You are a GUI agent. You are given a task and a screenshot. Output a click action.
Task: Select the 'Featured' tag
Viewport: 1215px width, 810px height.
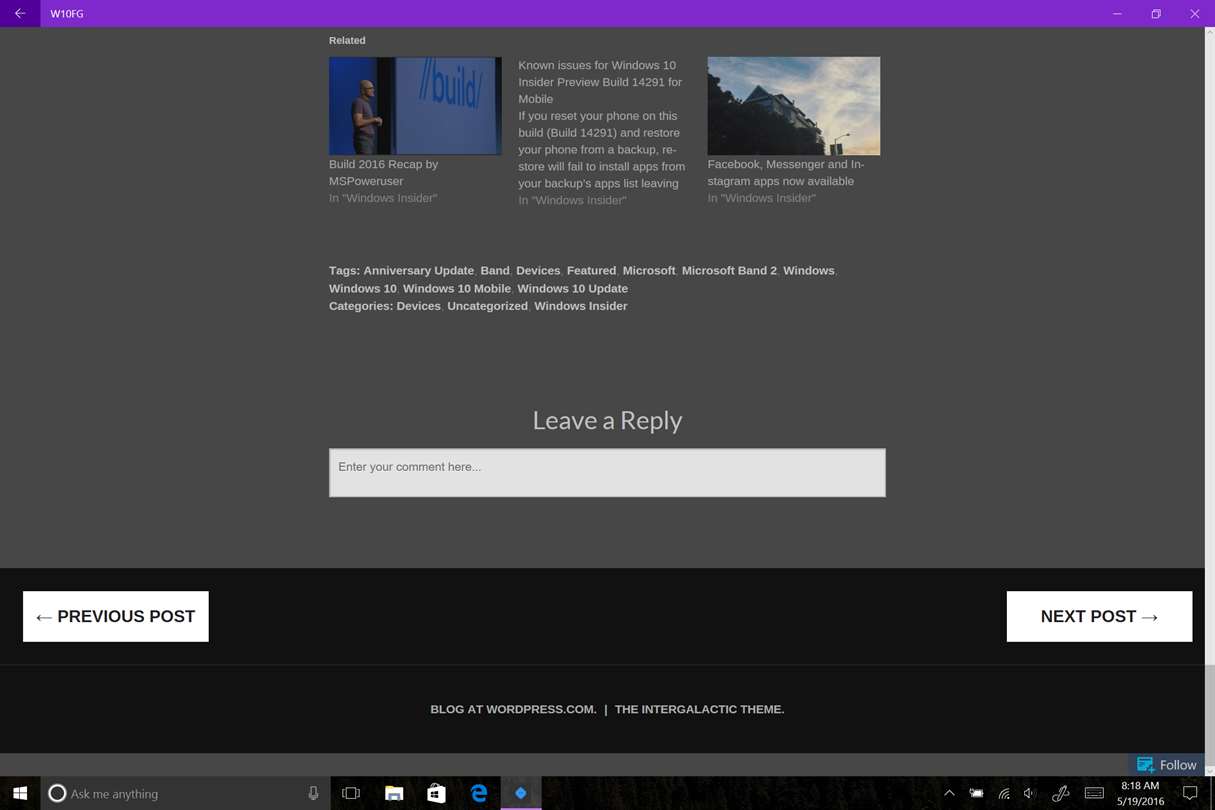point(591,271)
